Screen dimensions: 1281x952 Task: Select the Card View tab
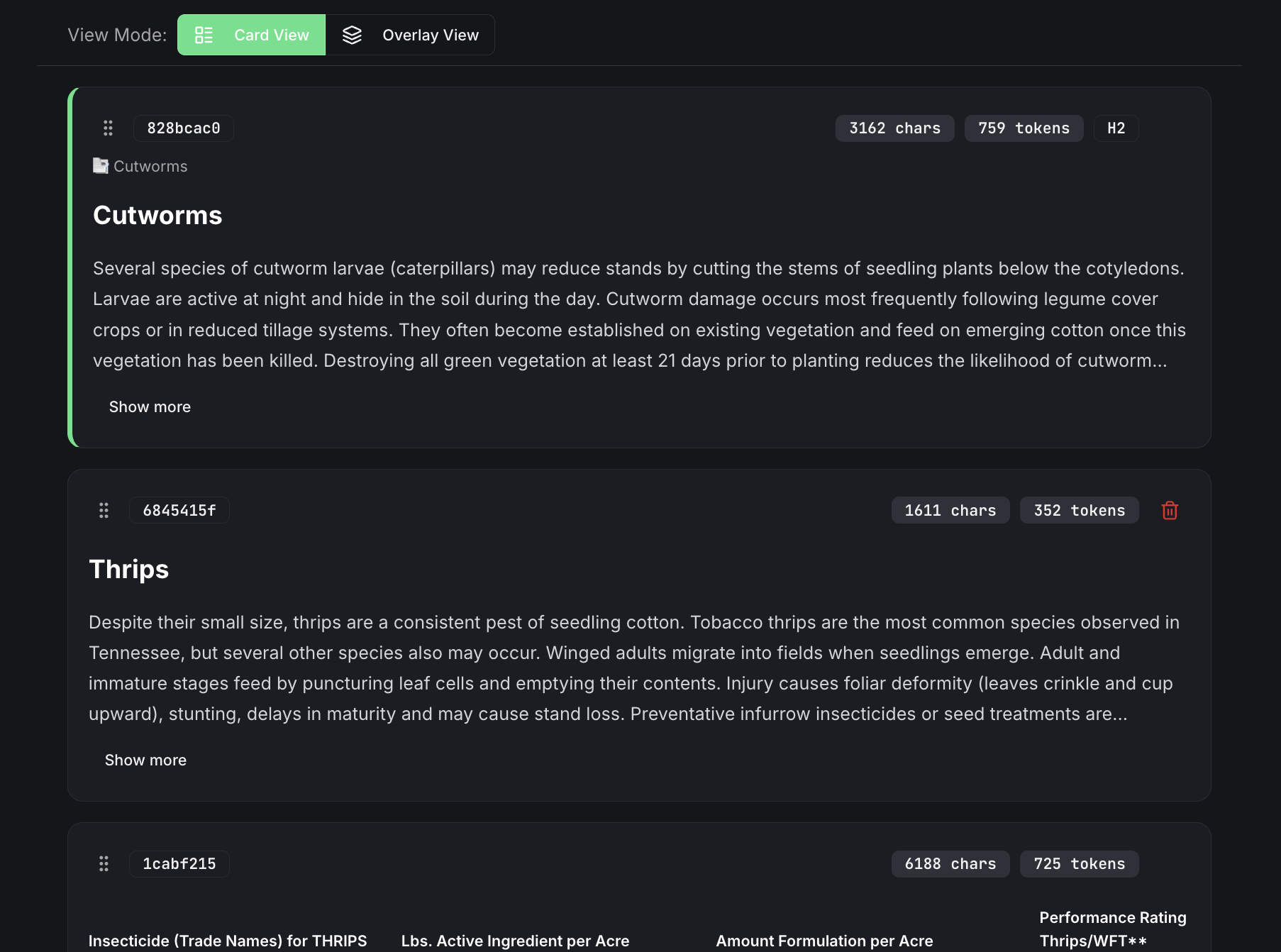(251, 34)
